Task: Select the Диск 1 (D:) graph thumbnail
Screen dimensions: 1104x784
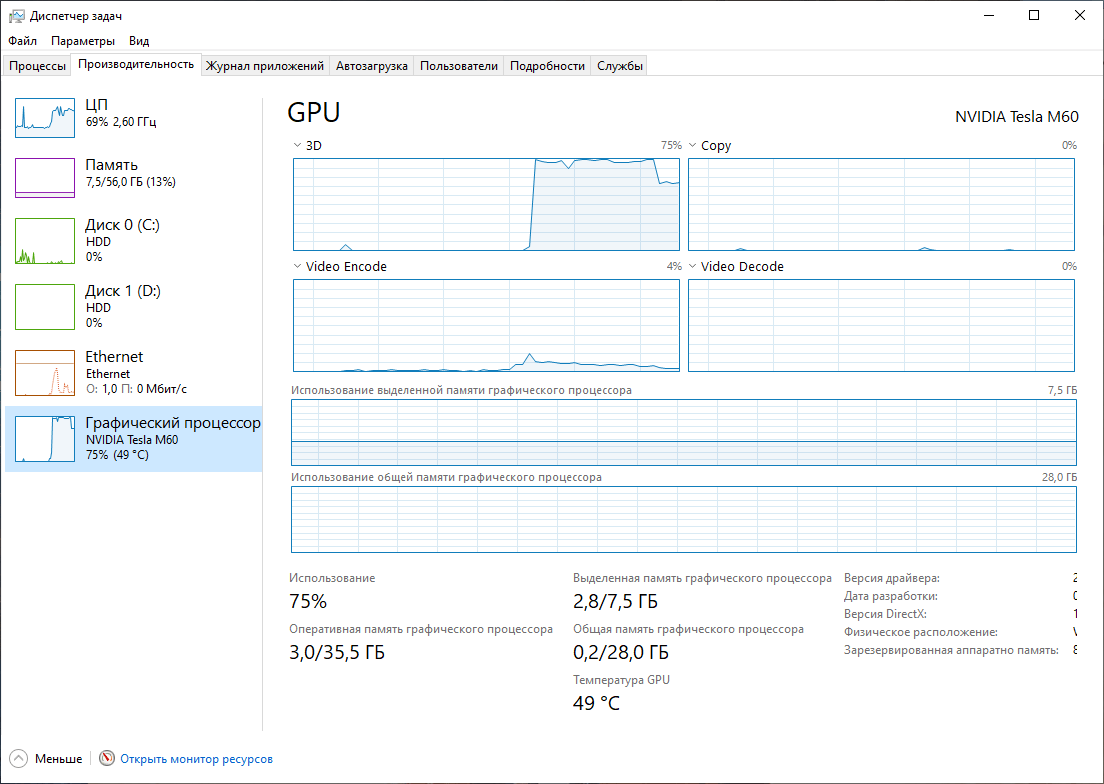Action: 45,306
